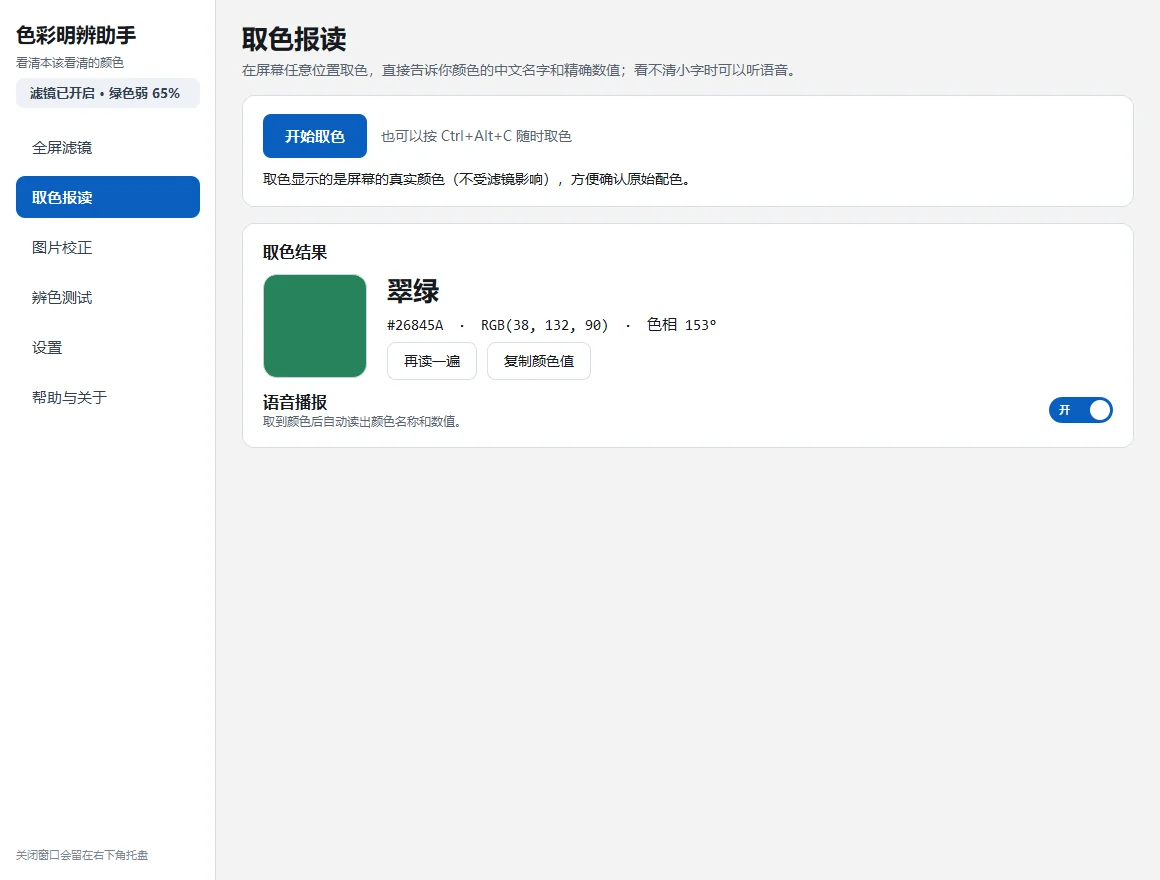This screenshot has height=880, width=1160.
Task: Click the green 翠绿 color swatch
Action: click(315, 326)
